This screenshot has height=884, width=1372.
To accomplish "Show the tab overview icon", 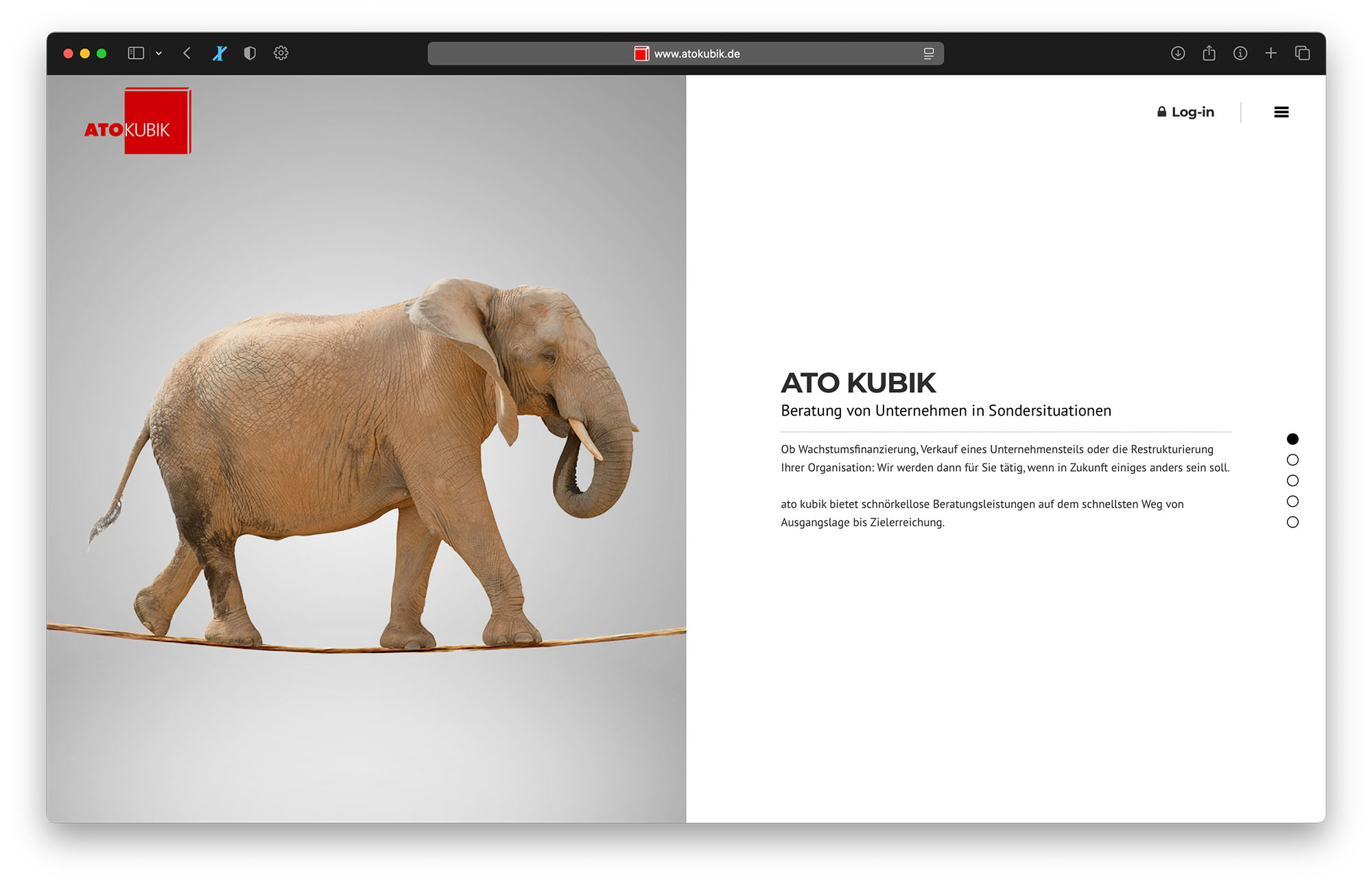I will pyautogui.click(x=1302, y=53).
